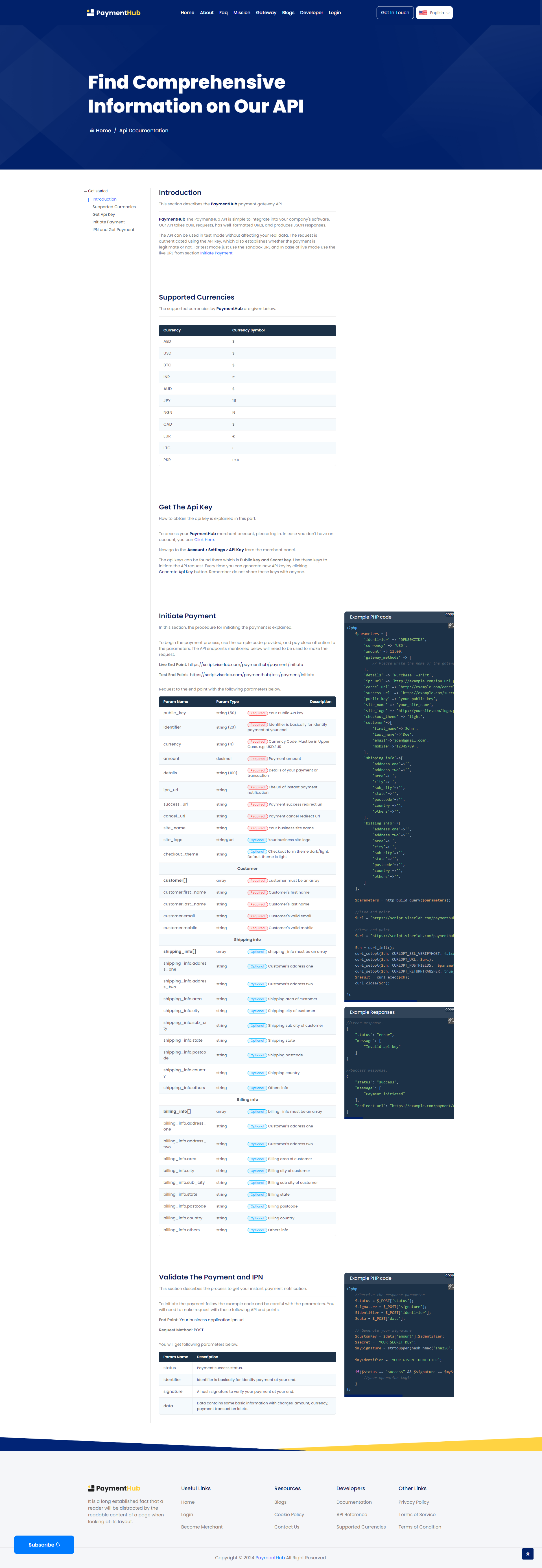Open footer Privacy Policy link
Image resolution: width=542 pixels, height=1568 pixels.
414,1502
